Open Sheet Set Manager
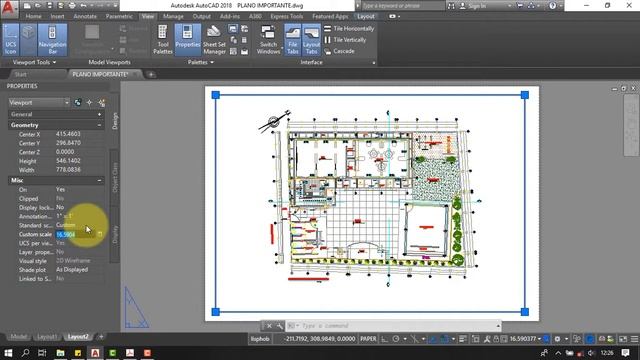The height and width of the screenshot is (360, 640). click(214, 40)
